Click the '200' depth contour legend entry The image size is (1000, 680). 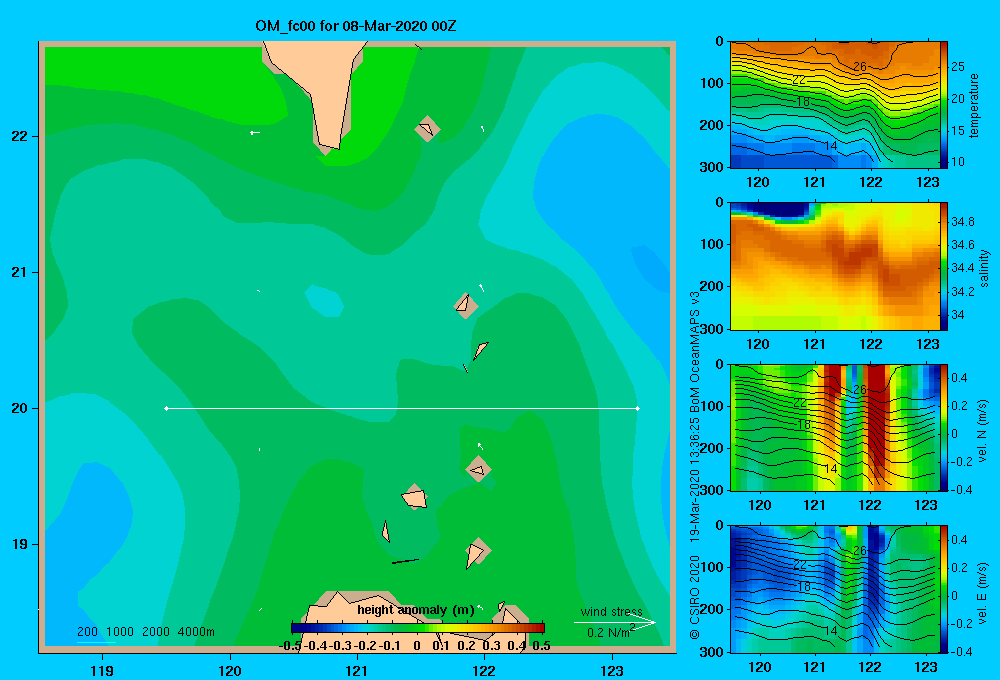click(x=87, y=632)
